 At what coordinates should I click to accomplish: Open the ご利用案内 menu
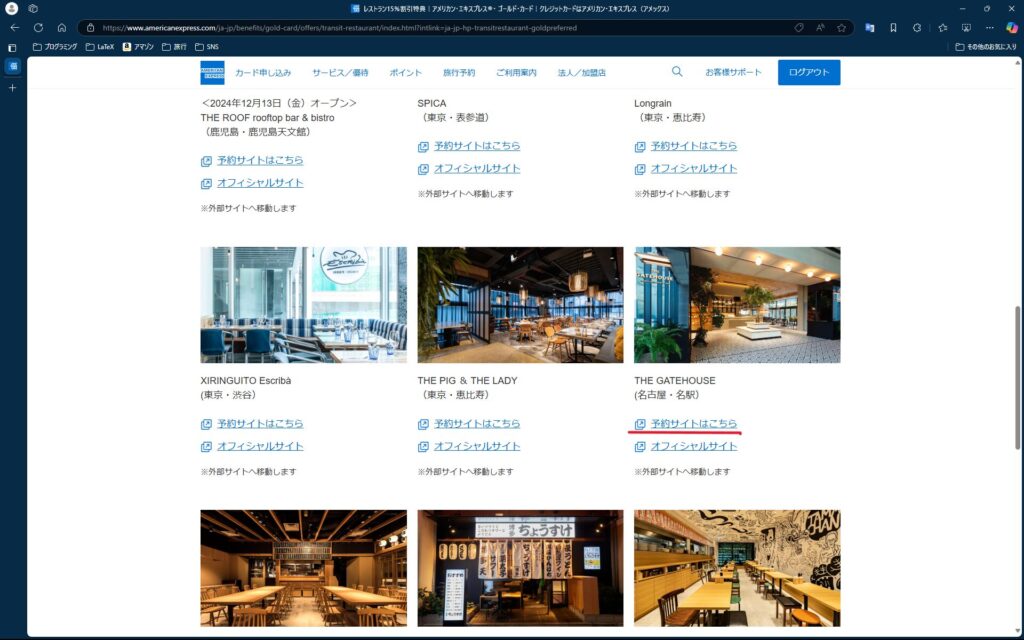pyautogui.click(x=516, y=72)
